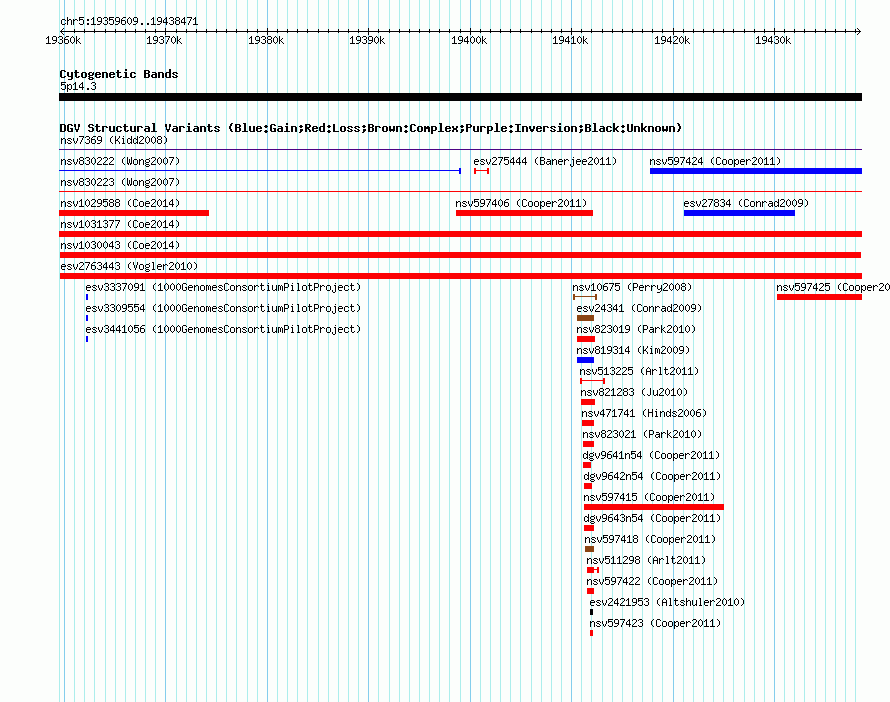Select esv3309554 1000Genomes variant label
890x702 pixels.
click(x=223, y=308)
